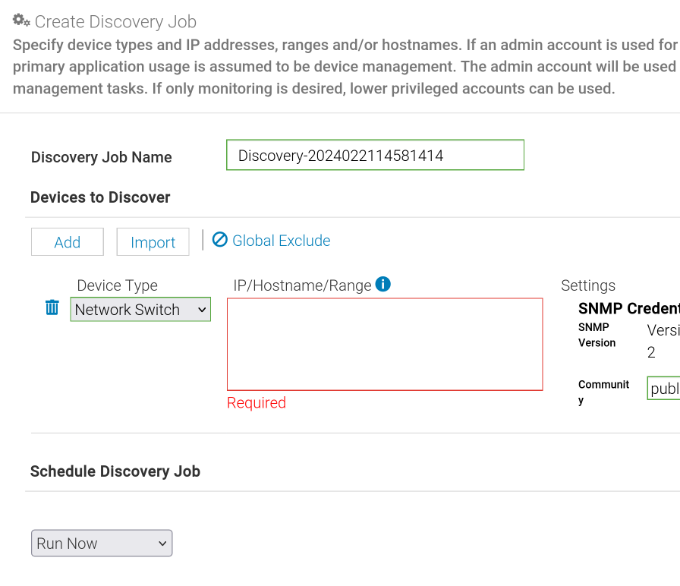Click the red Required validation message
The image size is (680, 586).
pos(256,403)
